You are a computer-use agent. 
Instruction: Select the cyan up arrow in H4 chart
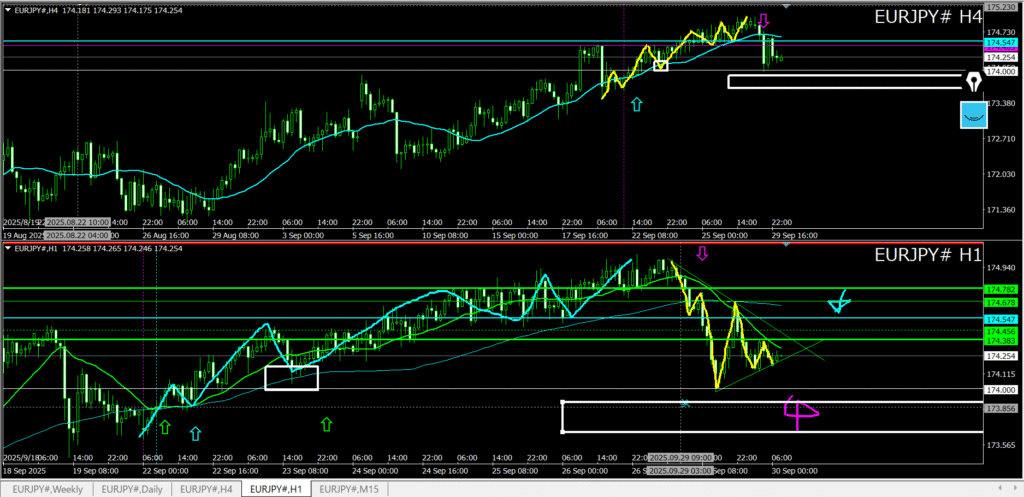(x=636, y=102)
